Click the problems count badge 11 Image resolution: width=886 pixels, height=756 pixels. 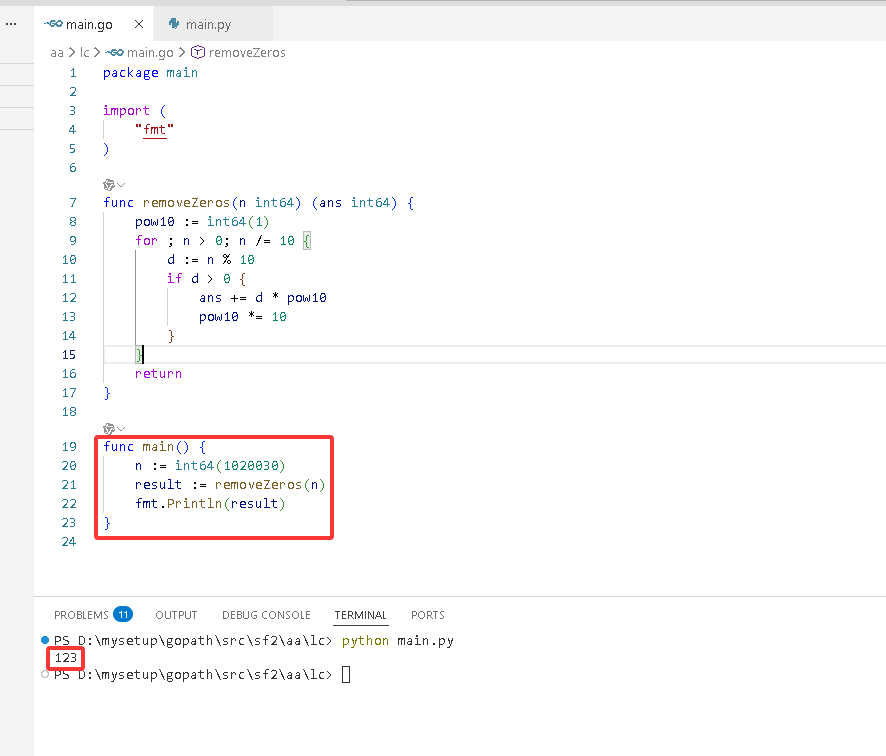pyautogui.click(x=123, y=614)
